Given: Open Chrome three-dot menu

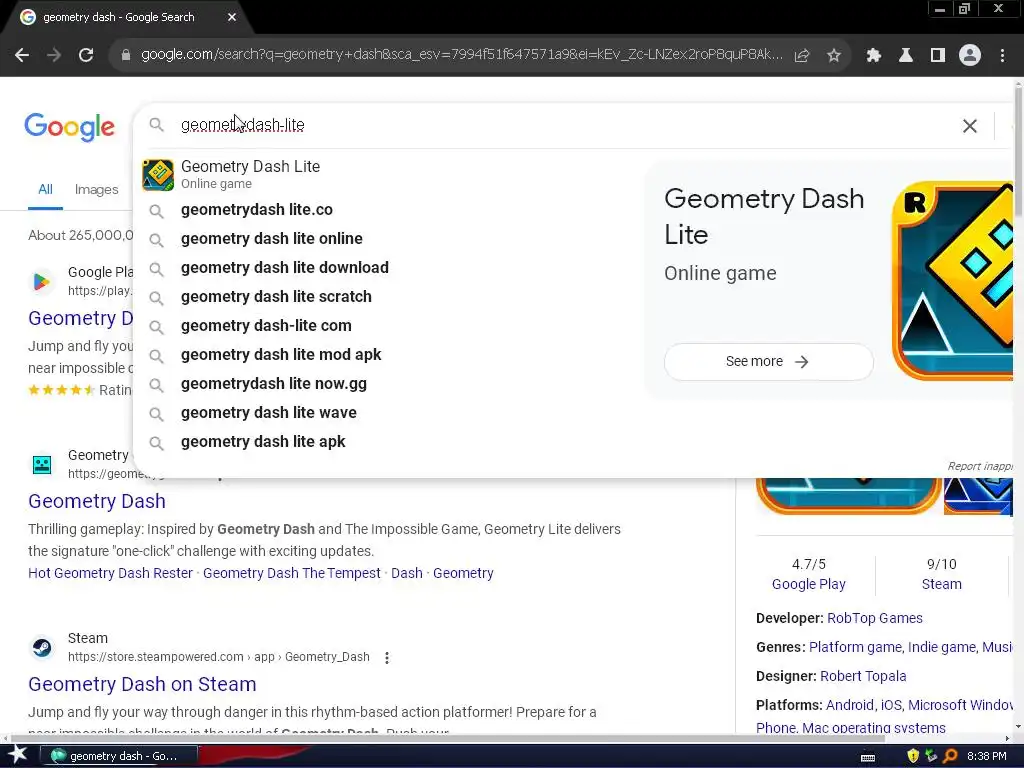Looking at the screenshot, I should click(1002, 56).
